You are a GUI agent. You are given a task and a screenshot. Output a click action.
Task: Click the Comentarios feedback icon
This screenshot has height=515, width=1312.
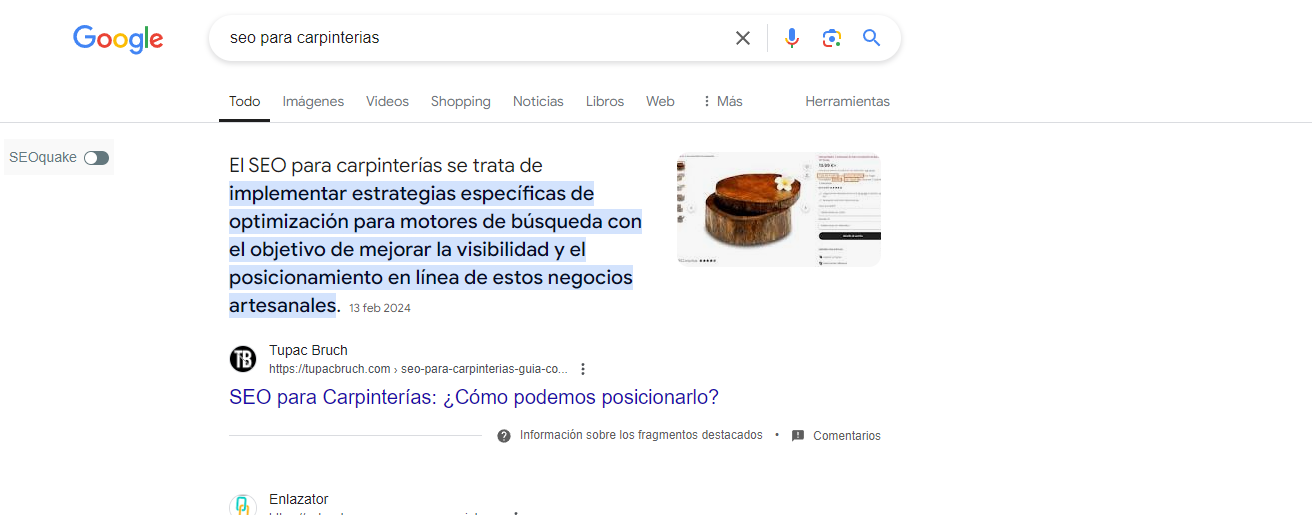tap(798, 436)
